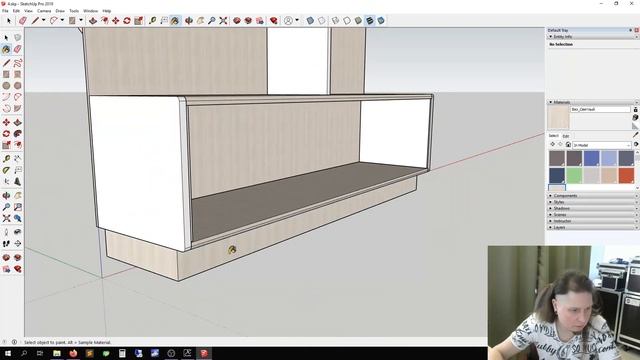Open Arc tool dropdown arrow
640x360 pixels.
pyautogui.click(x=62, y=20)
